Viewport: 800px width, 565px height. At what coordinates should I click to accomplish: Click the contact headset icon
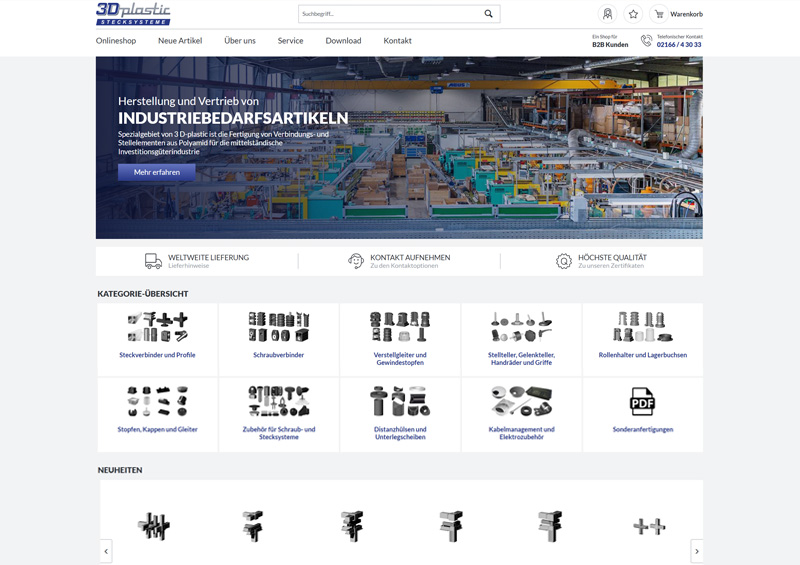point(355,261)
